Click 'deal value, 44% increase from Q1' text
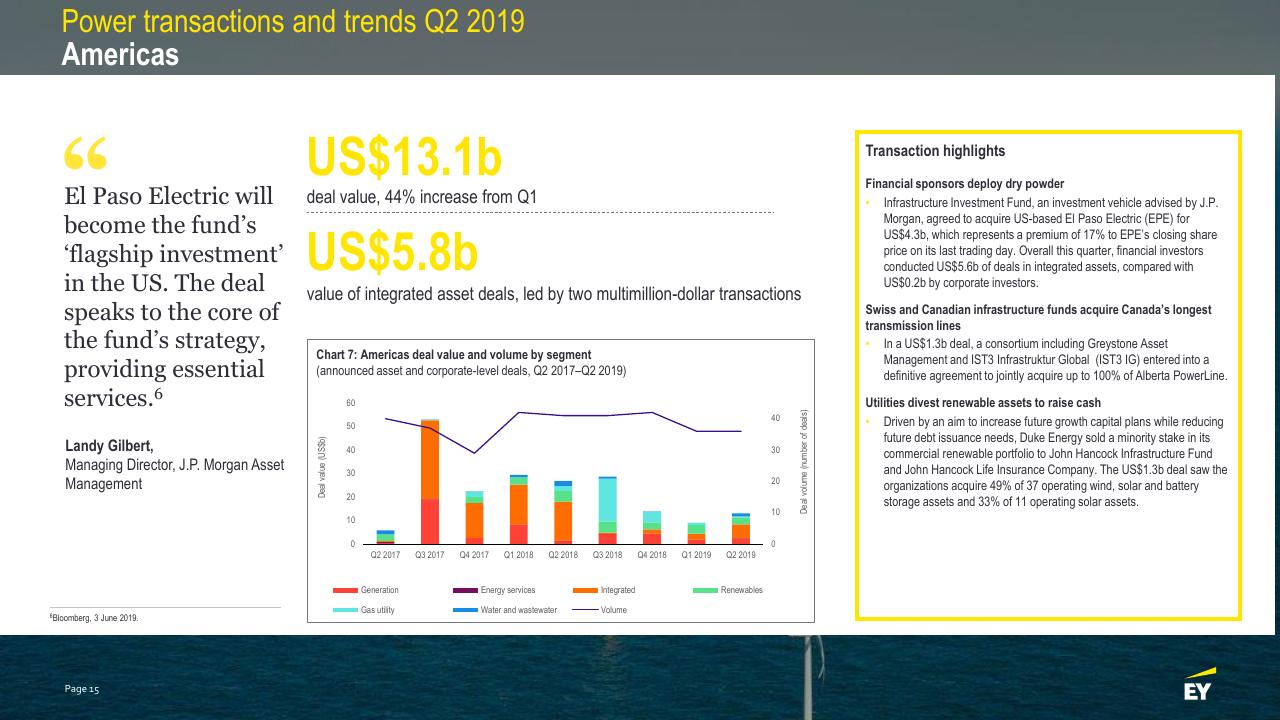Viewport: 1280px width, 720px height. click(x=421, y=197)
